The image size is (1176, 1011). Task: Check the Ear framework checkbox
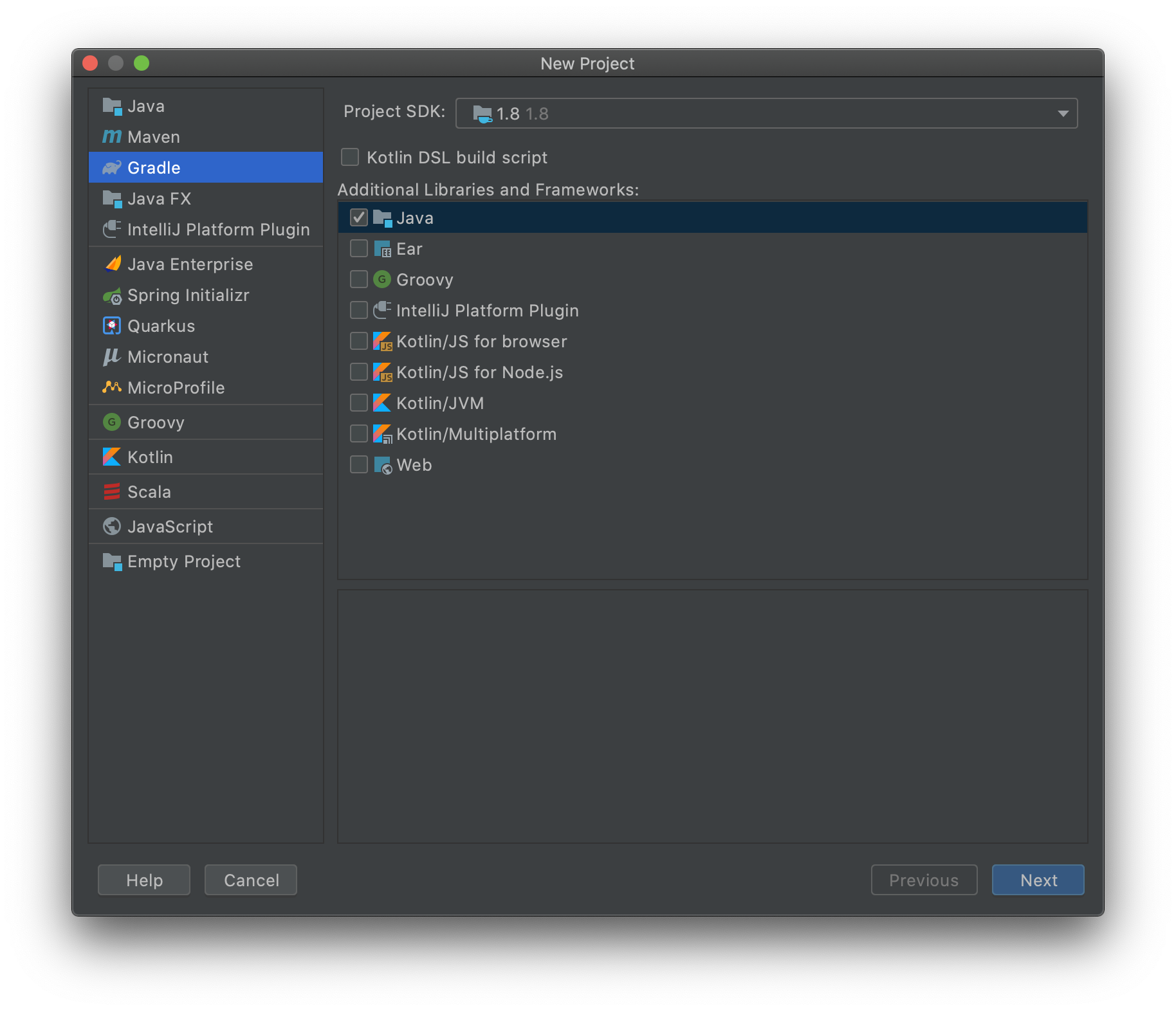pyautogui.click(x=359, y=248)
